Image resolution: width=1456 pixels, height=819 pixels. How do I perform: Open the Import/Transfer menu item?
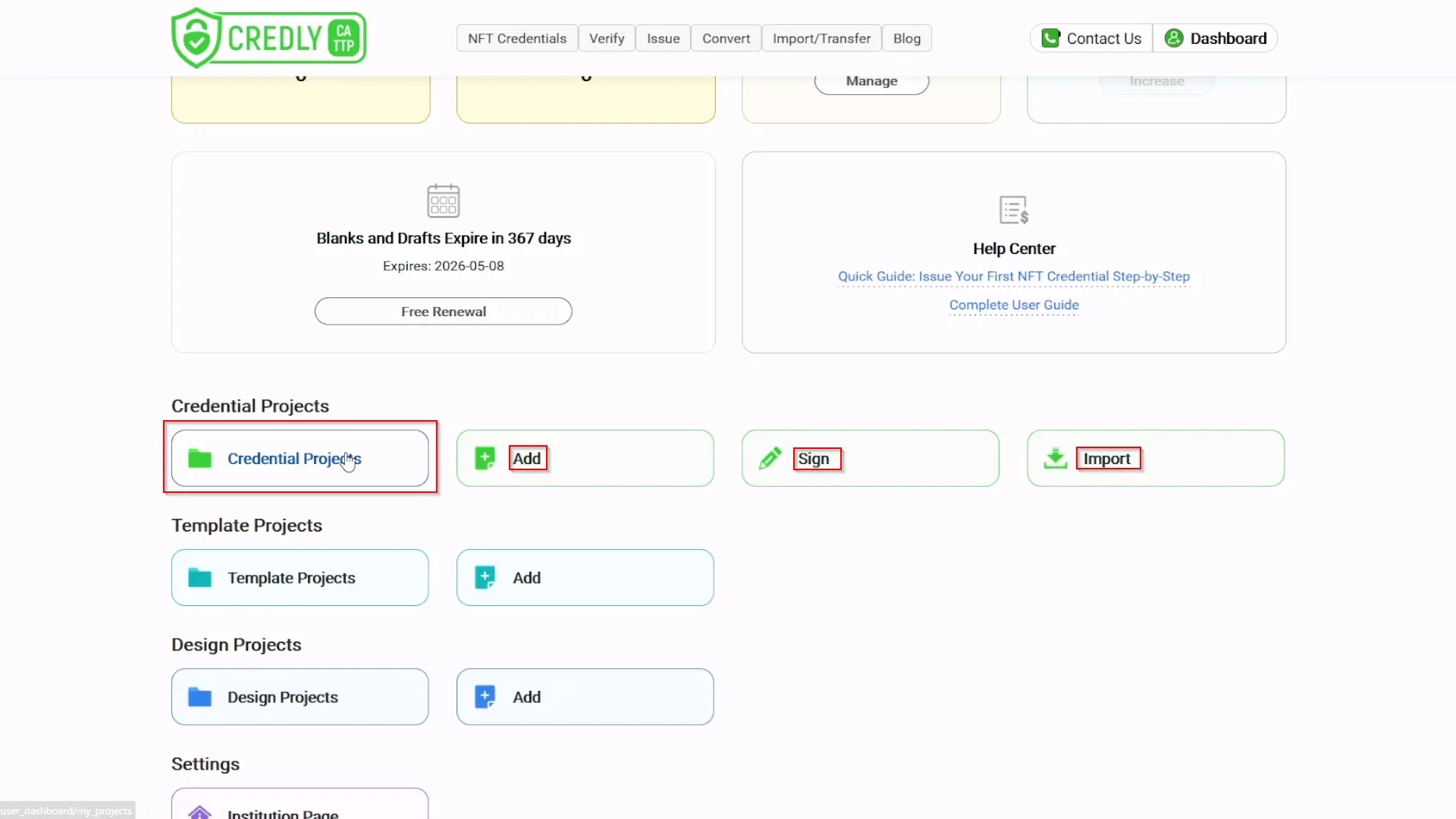pyautogui.click(x=821, y=38)
